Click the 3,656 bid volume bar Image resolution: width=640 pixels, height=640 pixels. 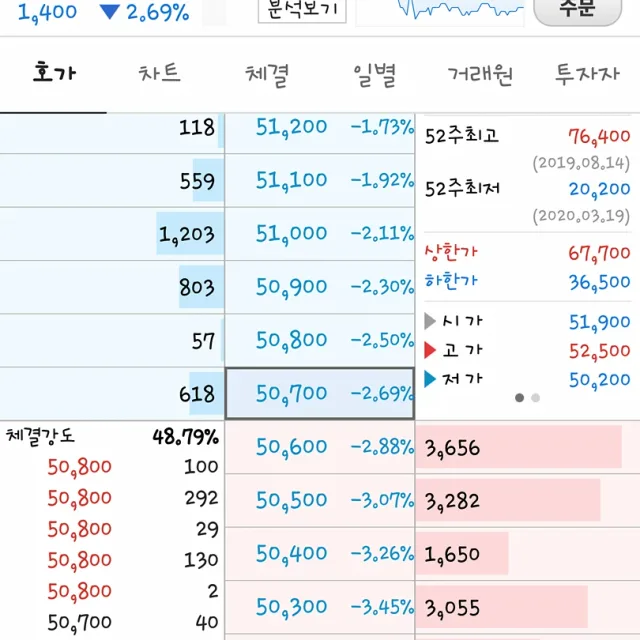[519, 447]
